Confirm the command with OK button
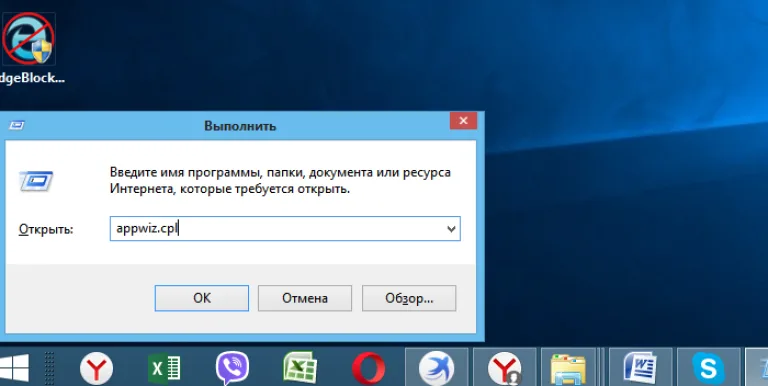This screenshot has height=386, width=768. coord(202,298)
